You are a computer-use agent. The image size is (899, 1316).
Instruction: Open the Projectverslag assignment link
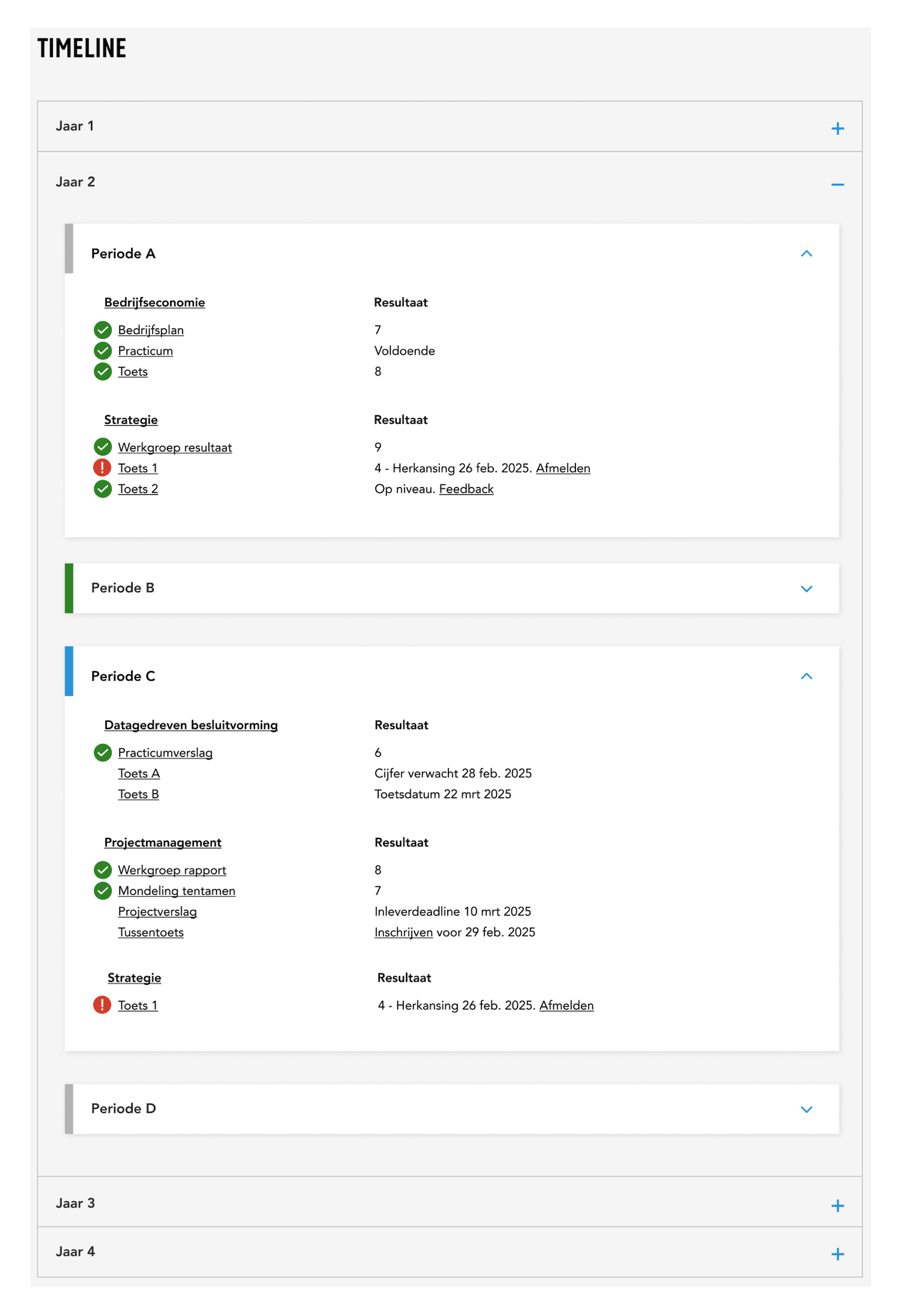coord(157,912)
